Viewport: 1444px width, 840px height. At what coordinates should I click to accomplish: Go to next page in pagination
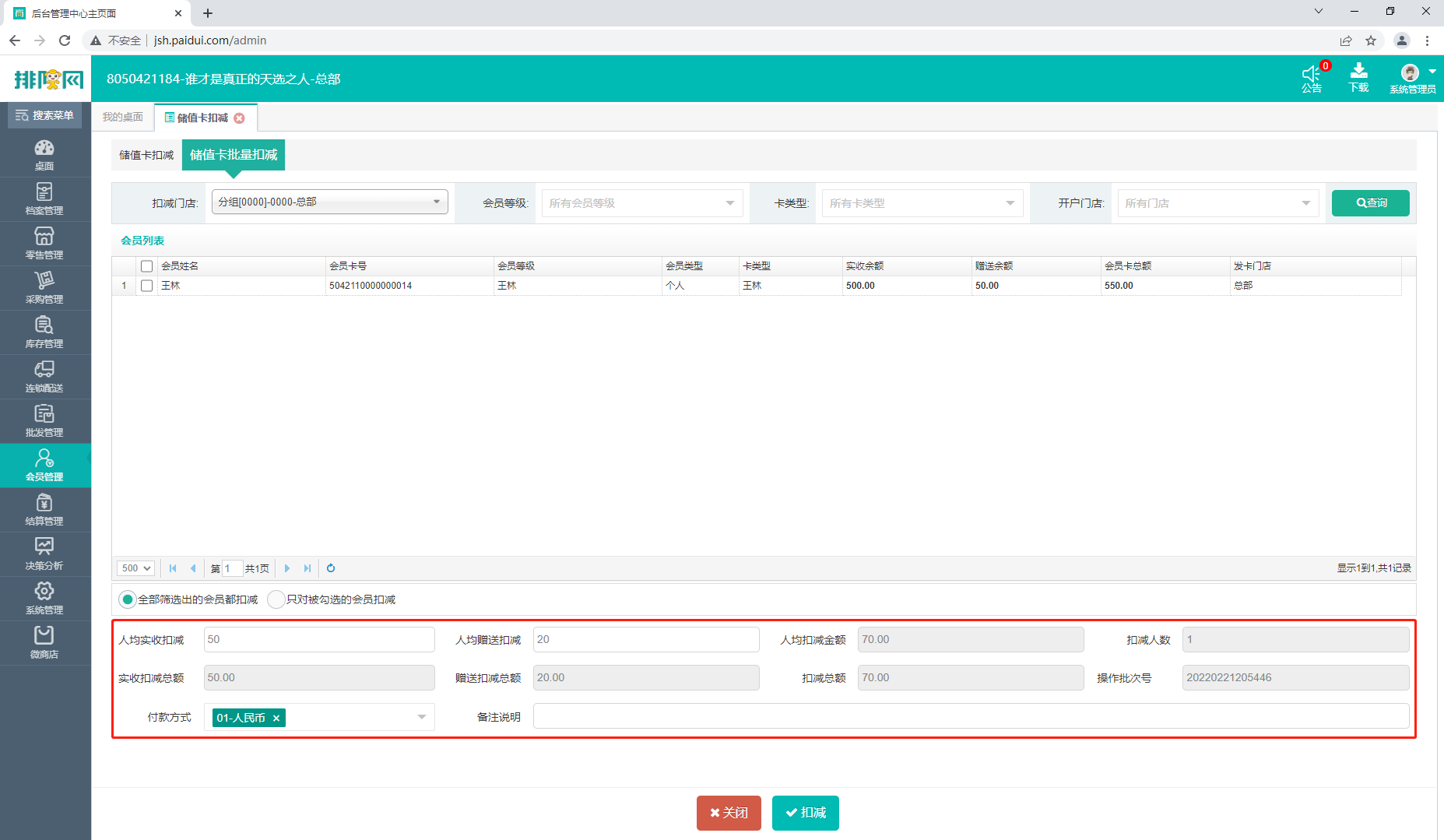pos(287,568)
